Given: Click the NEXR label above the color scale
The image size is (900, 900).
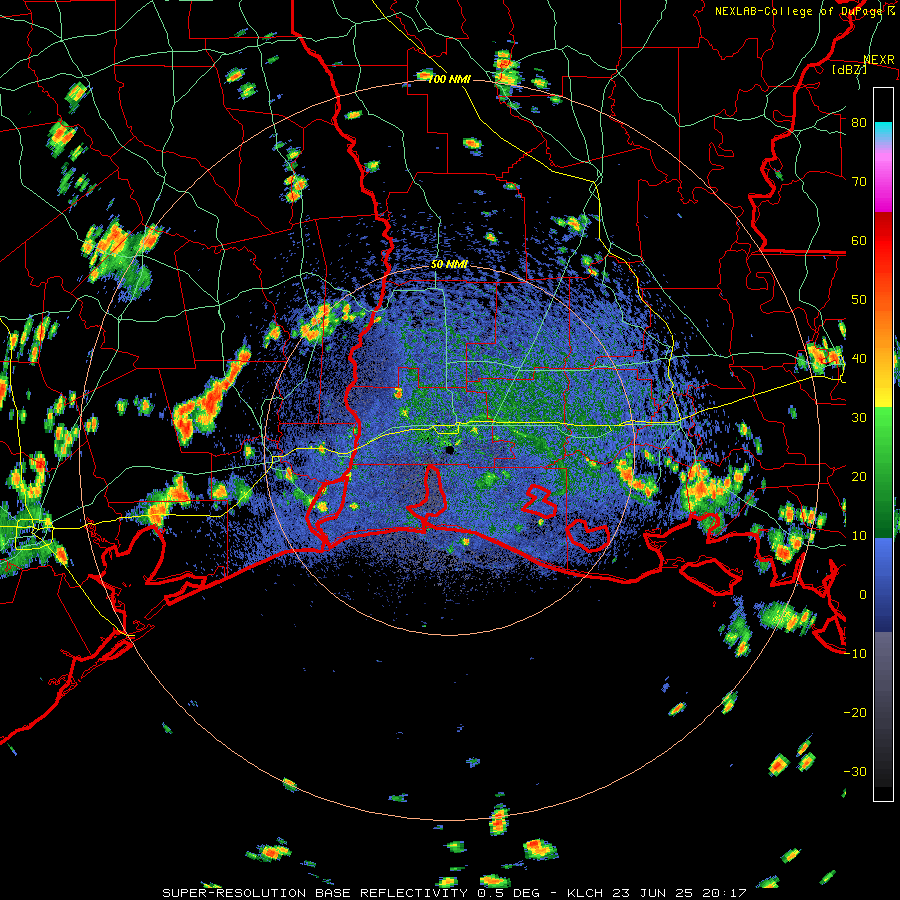Looking at the screenshot, I should pos(879,60).
